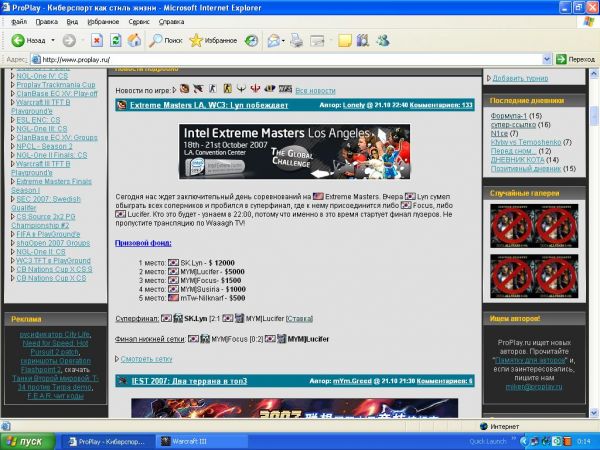Click the Переход go button
Screen dimensions: 600x450
point(576,59)
